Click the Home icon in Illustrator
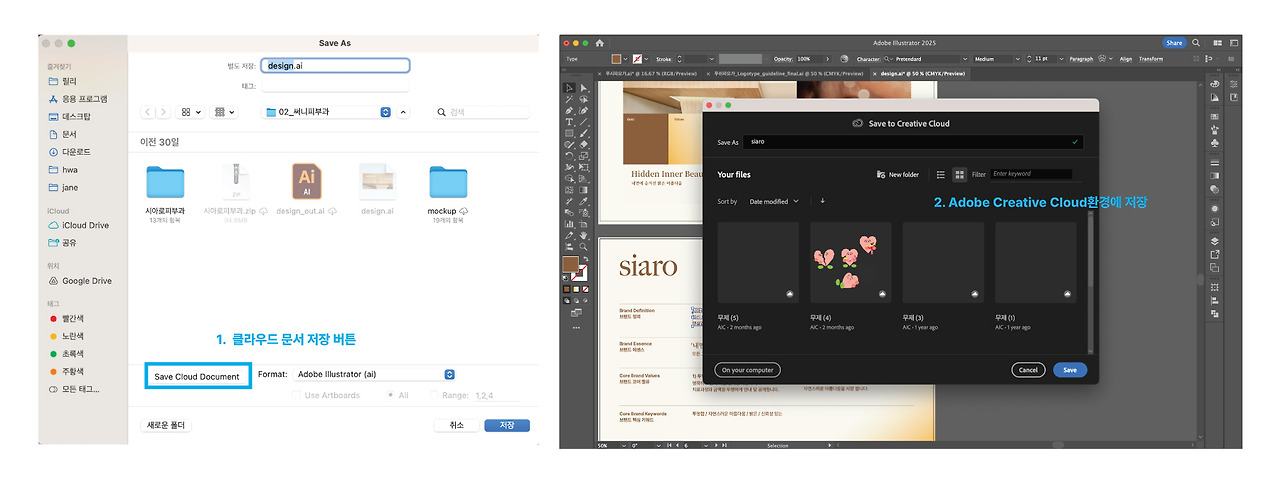 (600, 43)
